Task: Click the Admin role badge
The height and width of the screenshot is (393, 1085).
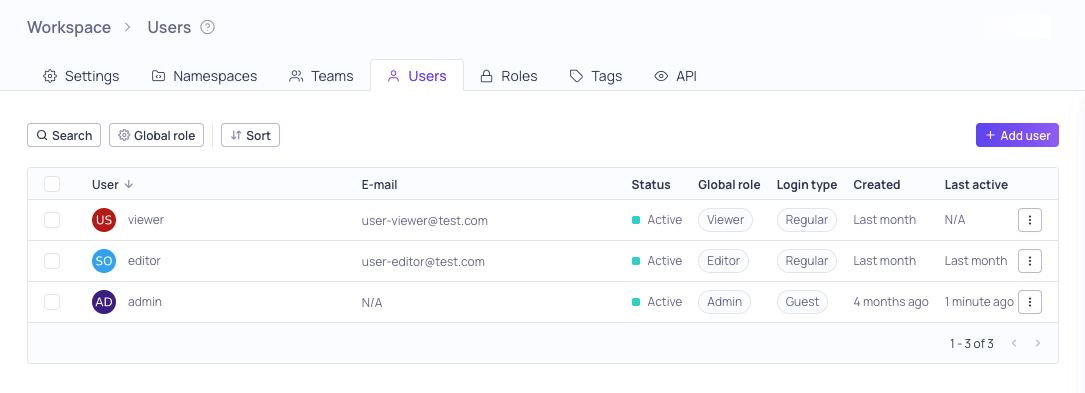Action: 724,302
